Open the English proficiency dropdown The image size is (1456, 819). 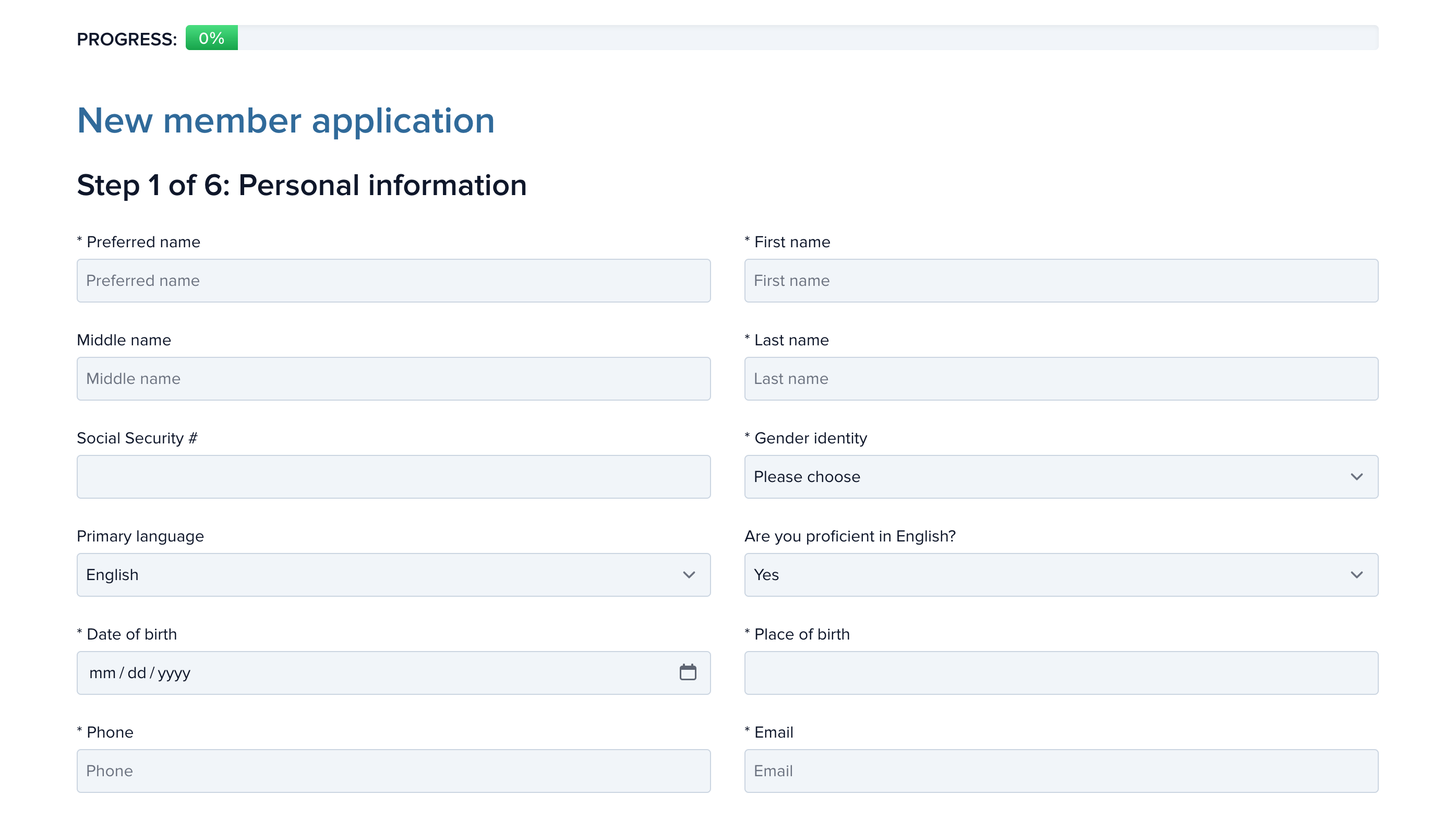1061,574
